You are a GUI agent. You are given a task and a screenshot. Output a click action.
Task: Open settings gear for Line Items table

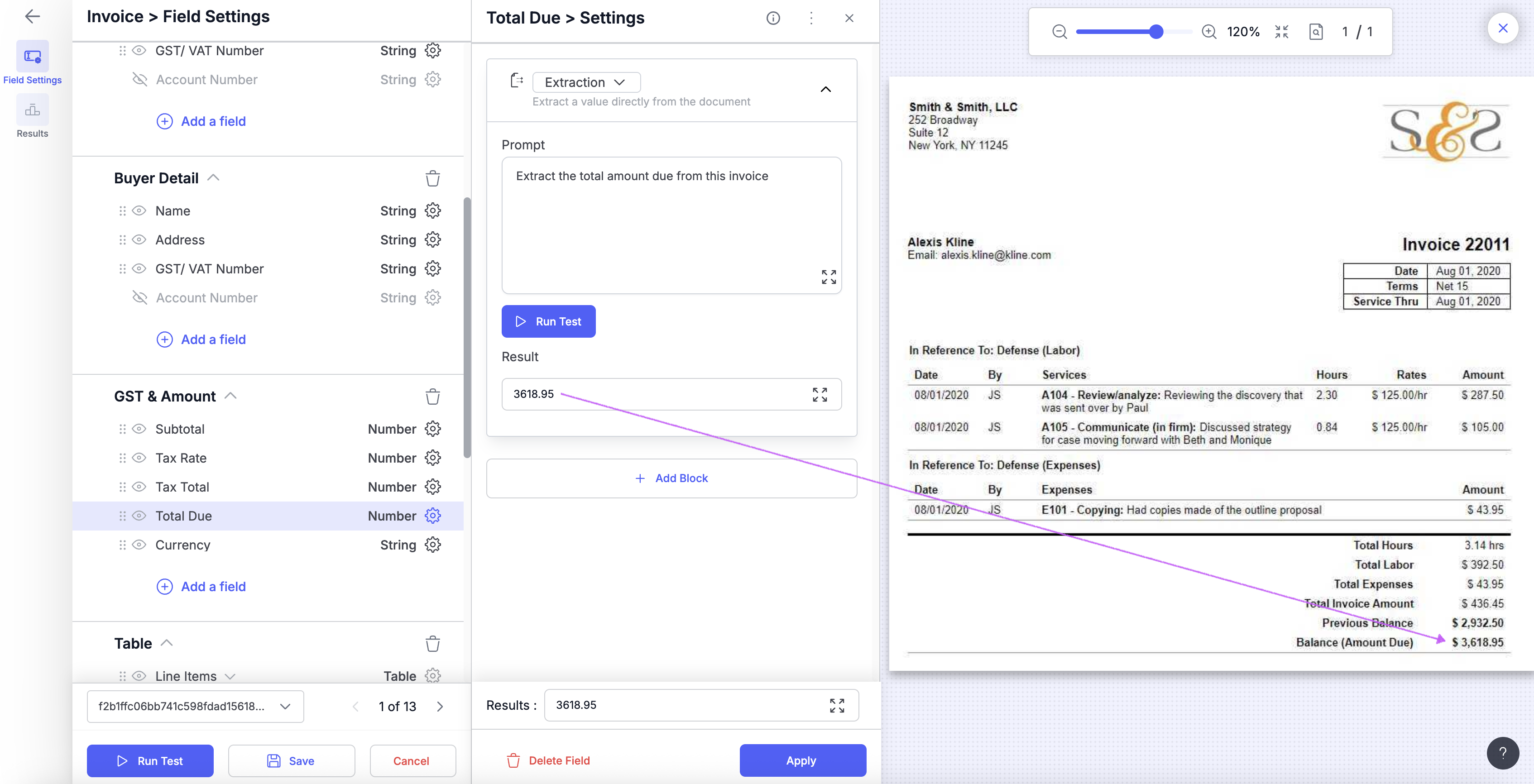[433, 676]
